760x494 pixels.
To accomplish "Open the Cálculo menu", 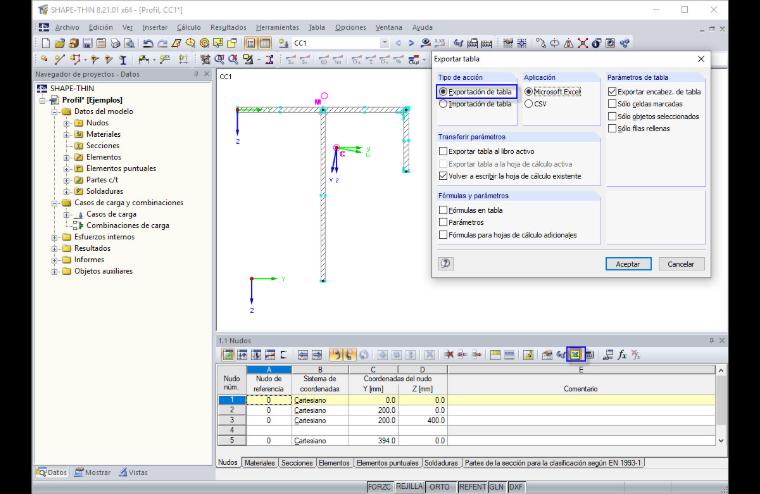I will [188, 28].
